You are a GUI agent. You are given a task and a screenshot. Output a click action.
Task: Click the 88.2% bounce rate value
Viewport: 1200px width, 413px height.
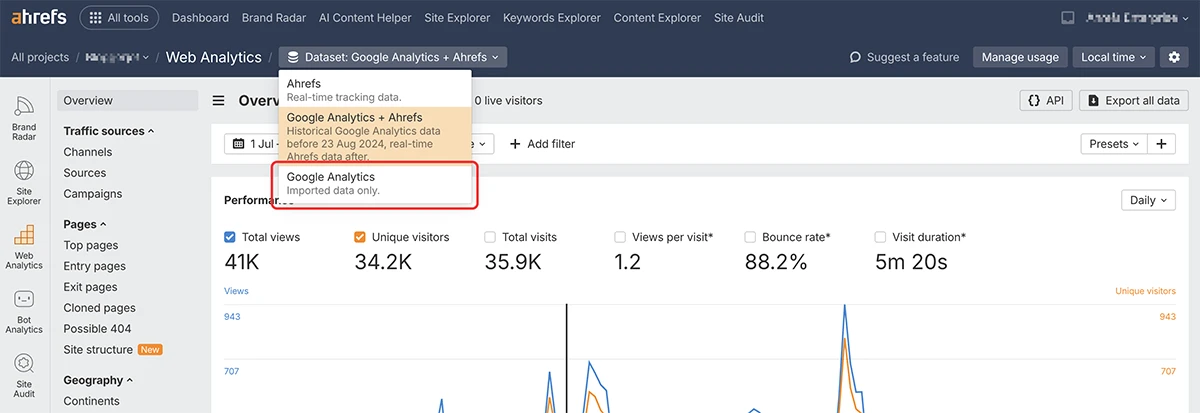point(776,263)
